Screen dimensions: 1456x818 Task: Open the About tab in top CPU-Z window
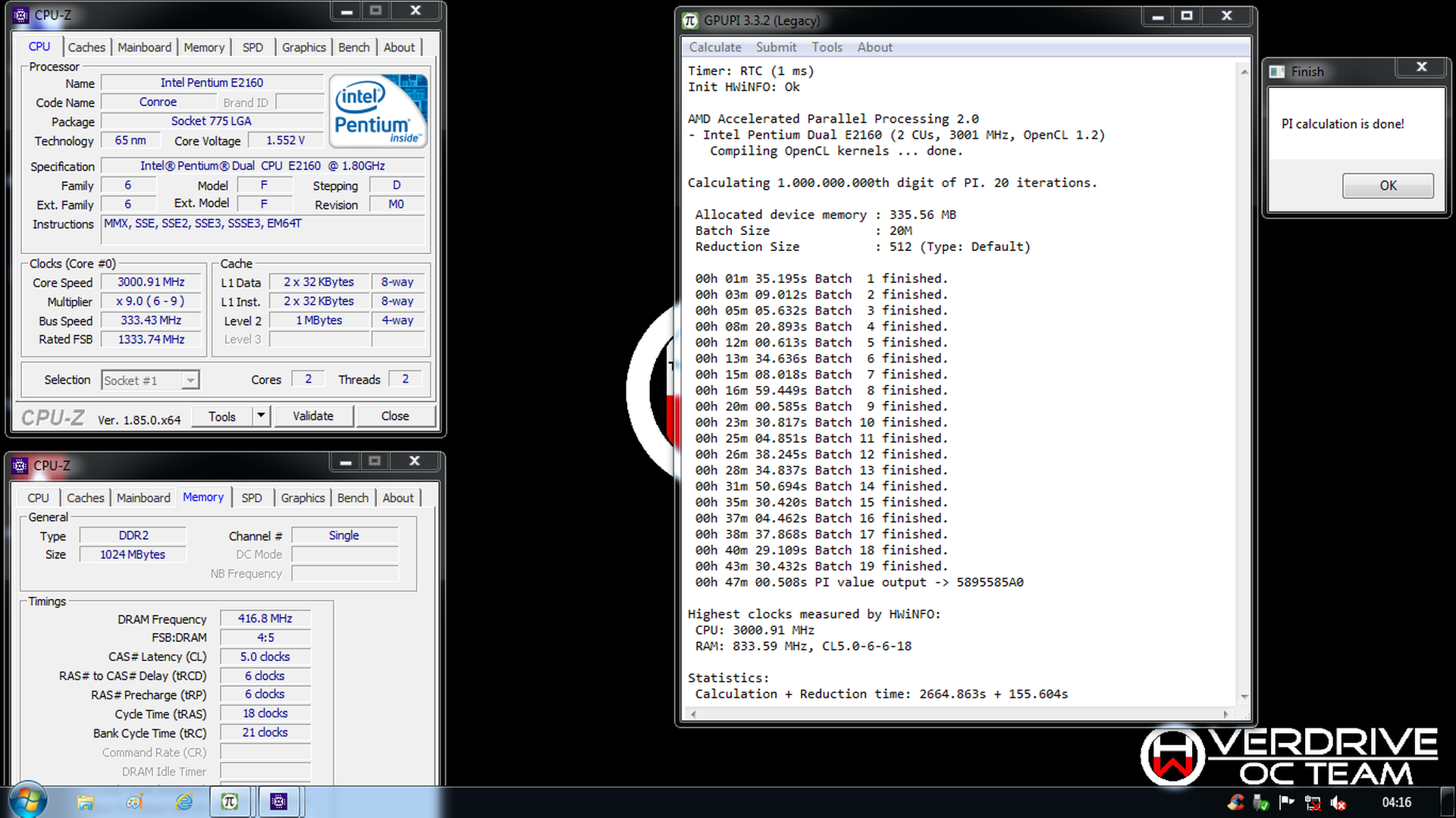click(399, 47)
